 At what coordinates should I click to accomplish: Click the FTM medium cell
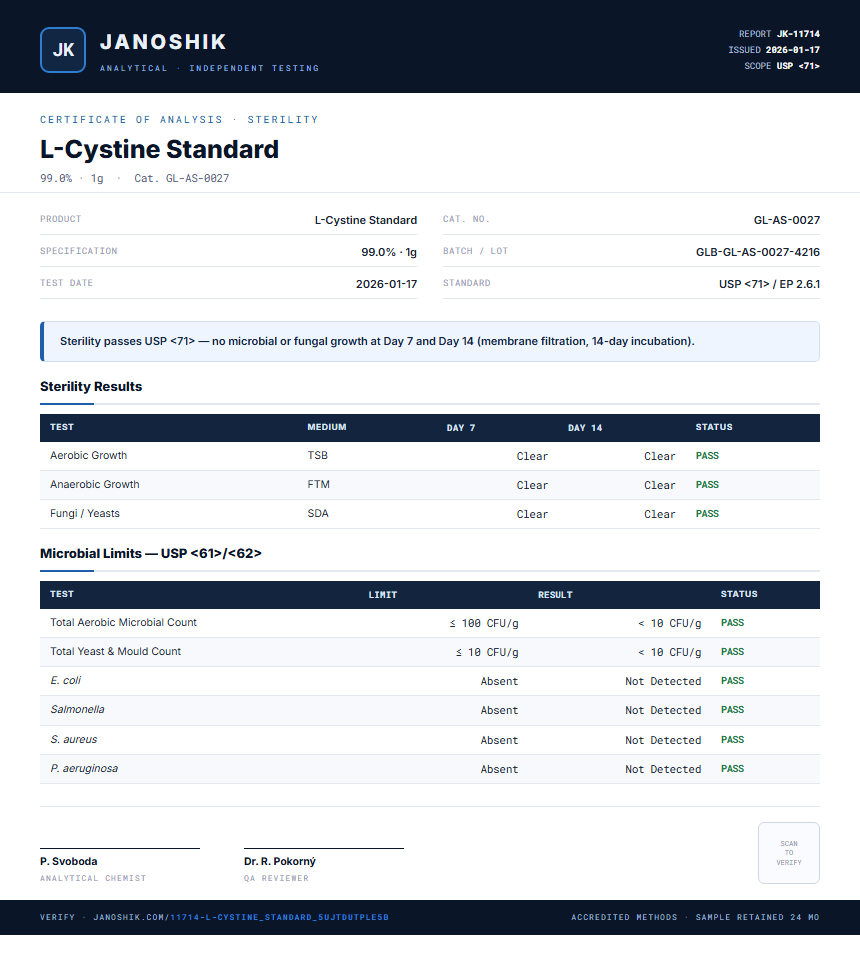[318, 484]
